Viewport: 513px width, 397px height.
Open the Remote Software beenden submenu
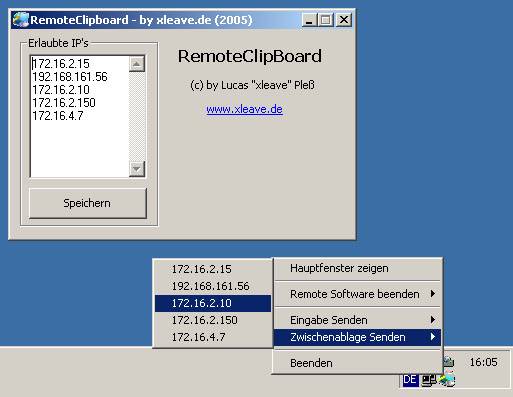tap(357, 294)
